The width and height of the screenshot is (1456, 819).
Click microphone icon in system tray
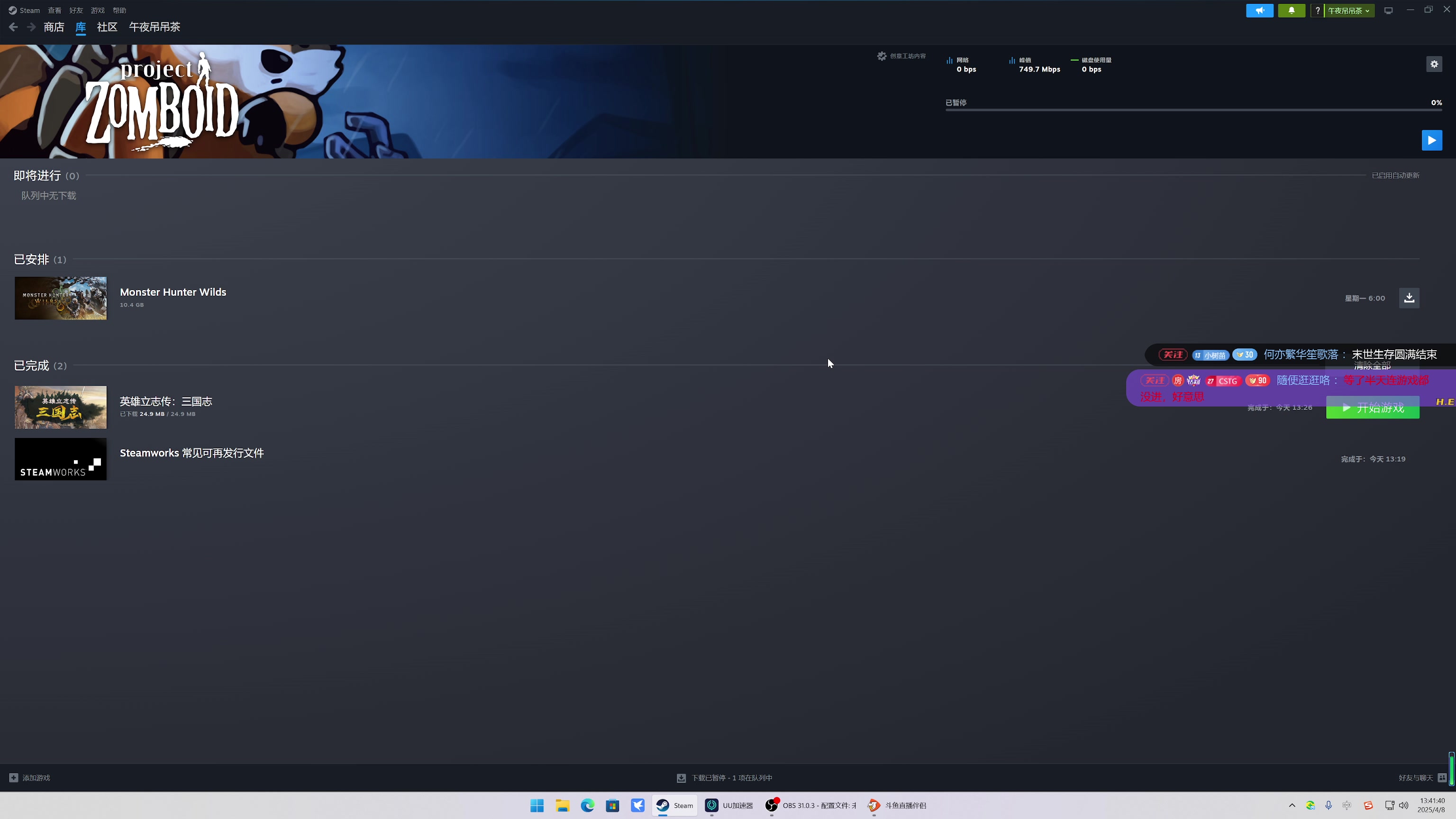(x=1328, y=805)
